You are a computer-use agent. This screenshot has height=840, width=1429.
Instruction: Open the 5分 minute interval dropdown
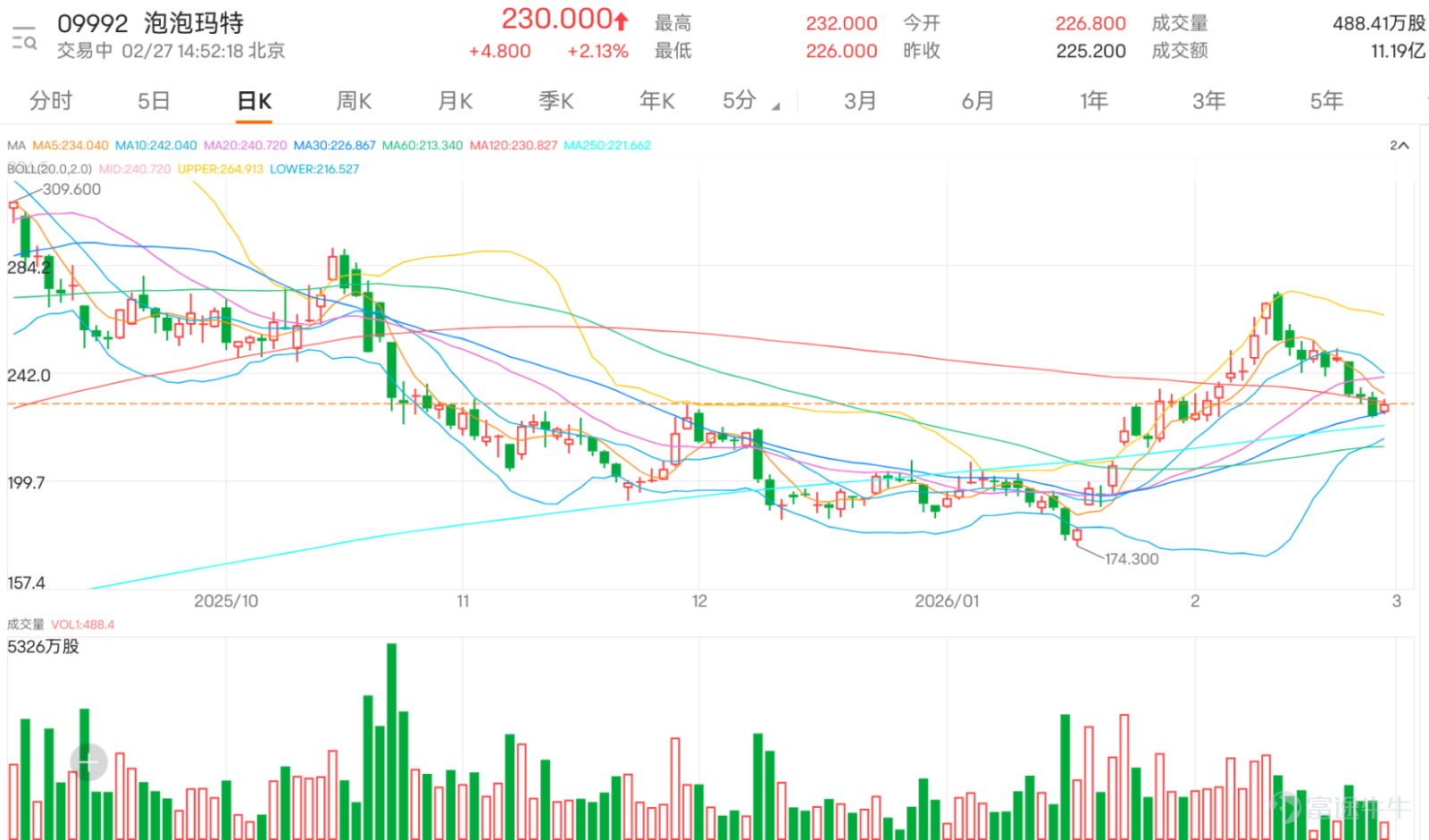[750, 101]
